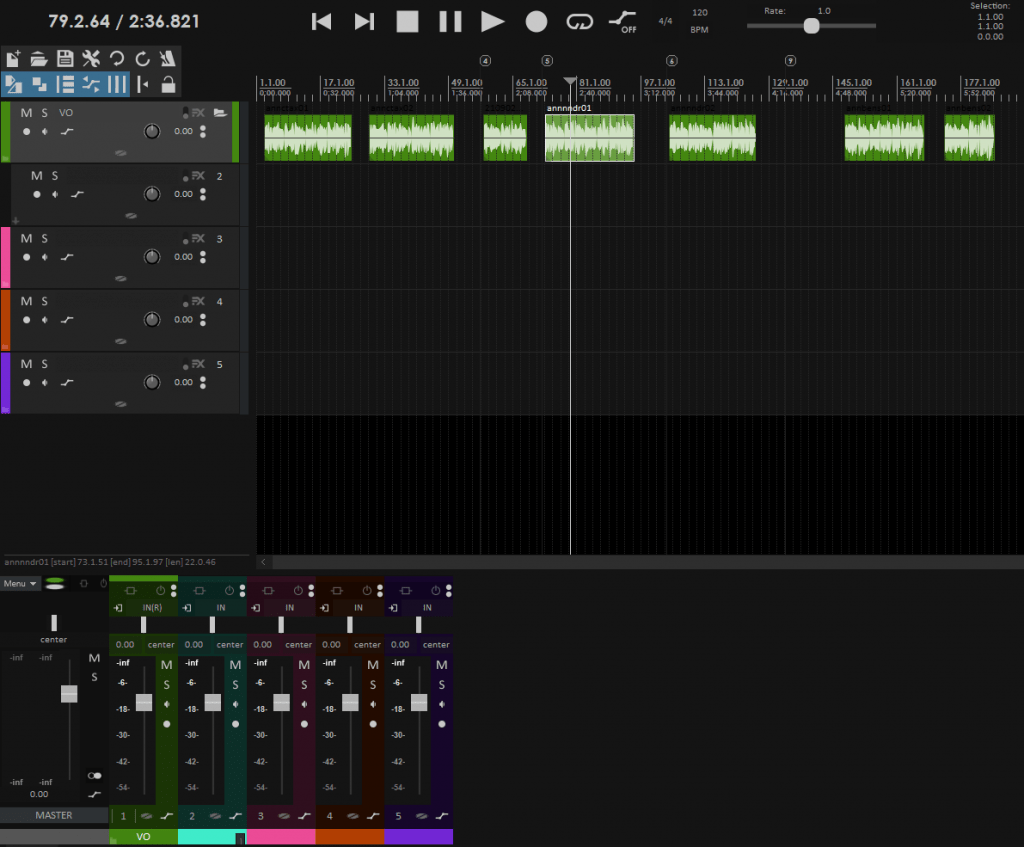
Task: Open the IN input selector on channel 4
Action: [358, 607]
